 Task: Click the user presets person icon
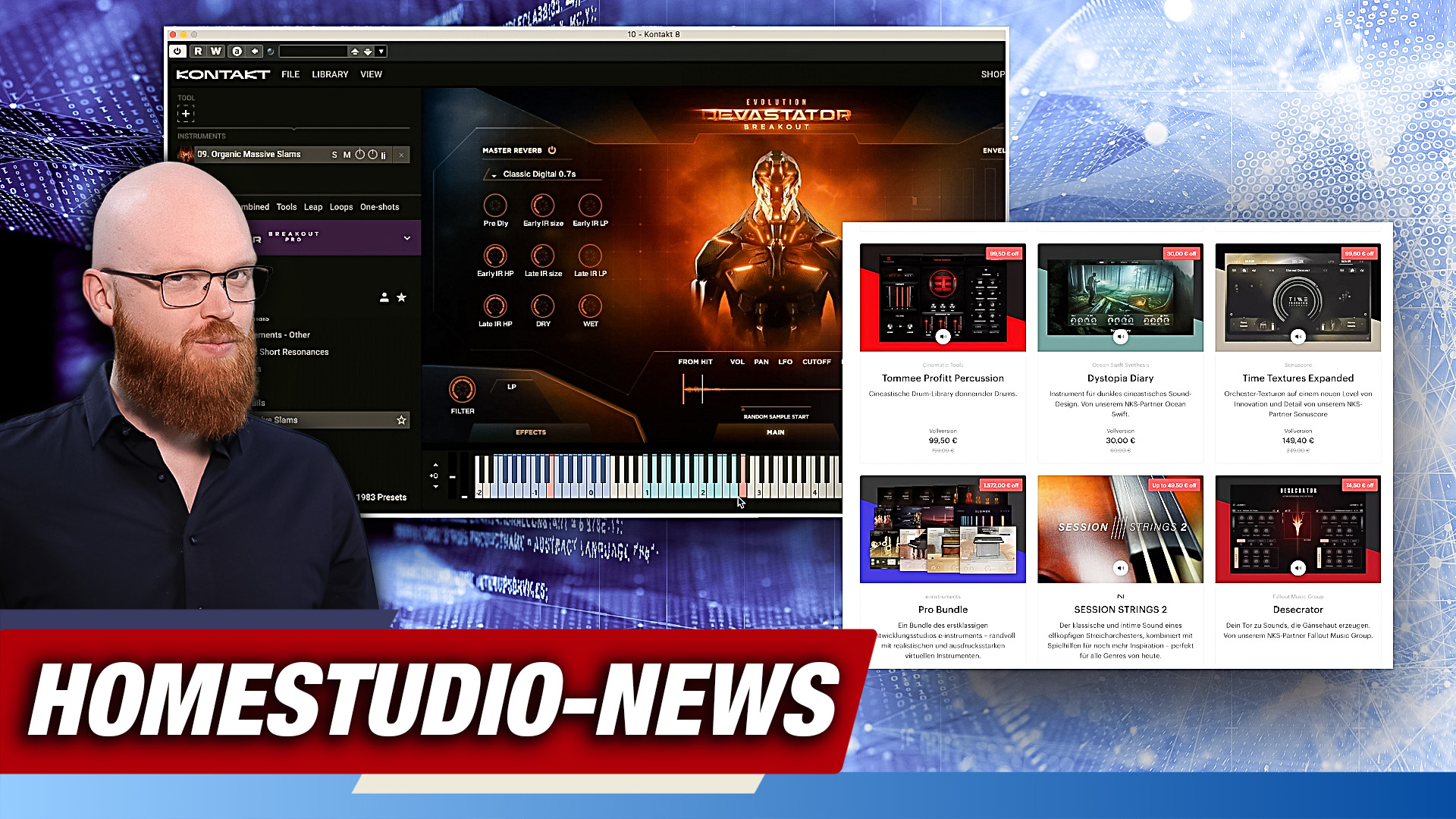(384, 297)
